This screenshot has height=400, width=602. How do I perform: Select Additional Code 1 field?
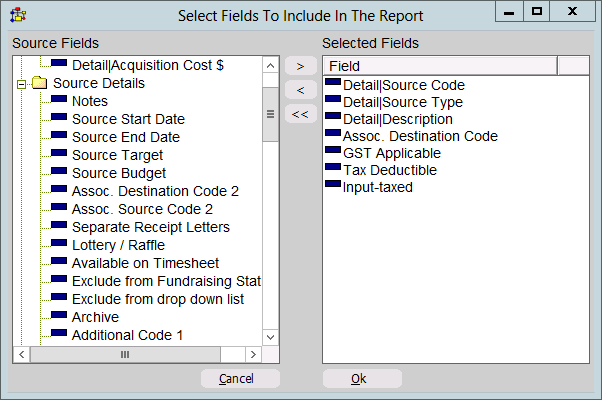(x=127, y=335)
